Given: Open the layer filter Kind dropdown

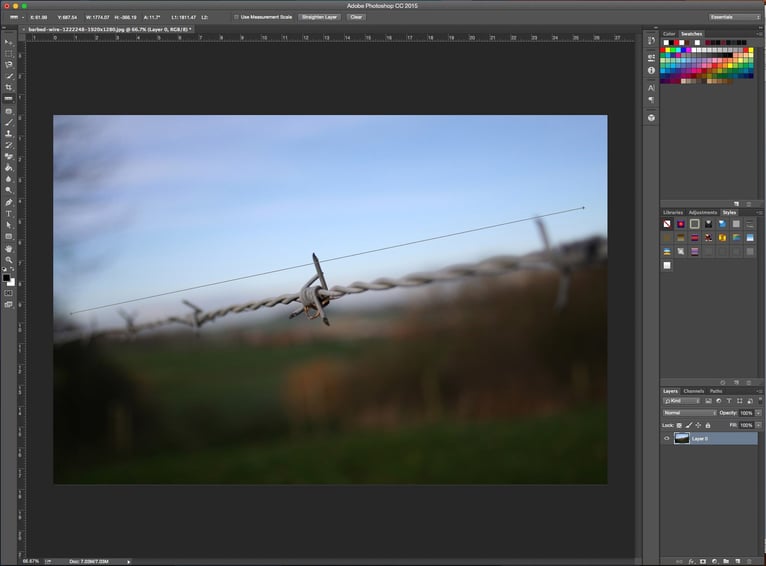Looking at the screenshot, I should pyautogui.click(x=682, y=401).
